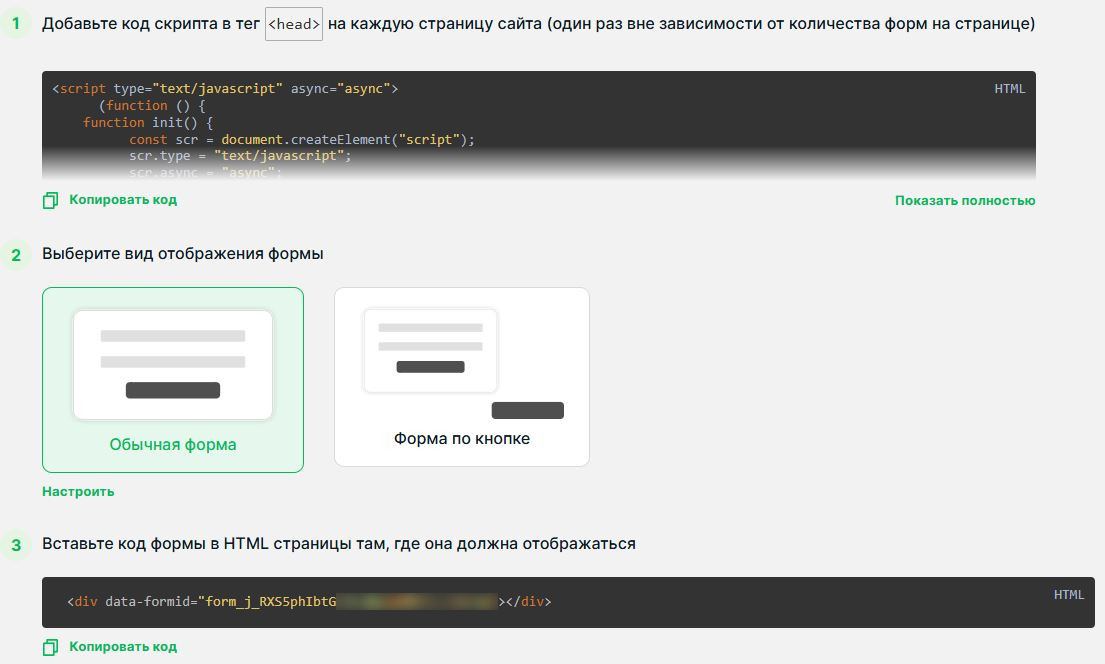Screen dimensions: 1105x664
Task: Click inside the script code block
Action: (x=538, y=125)
